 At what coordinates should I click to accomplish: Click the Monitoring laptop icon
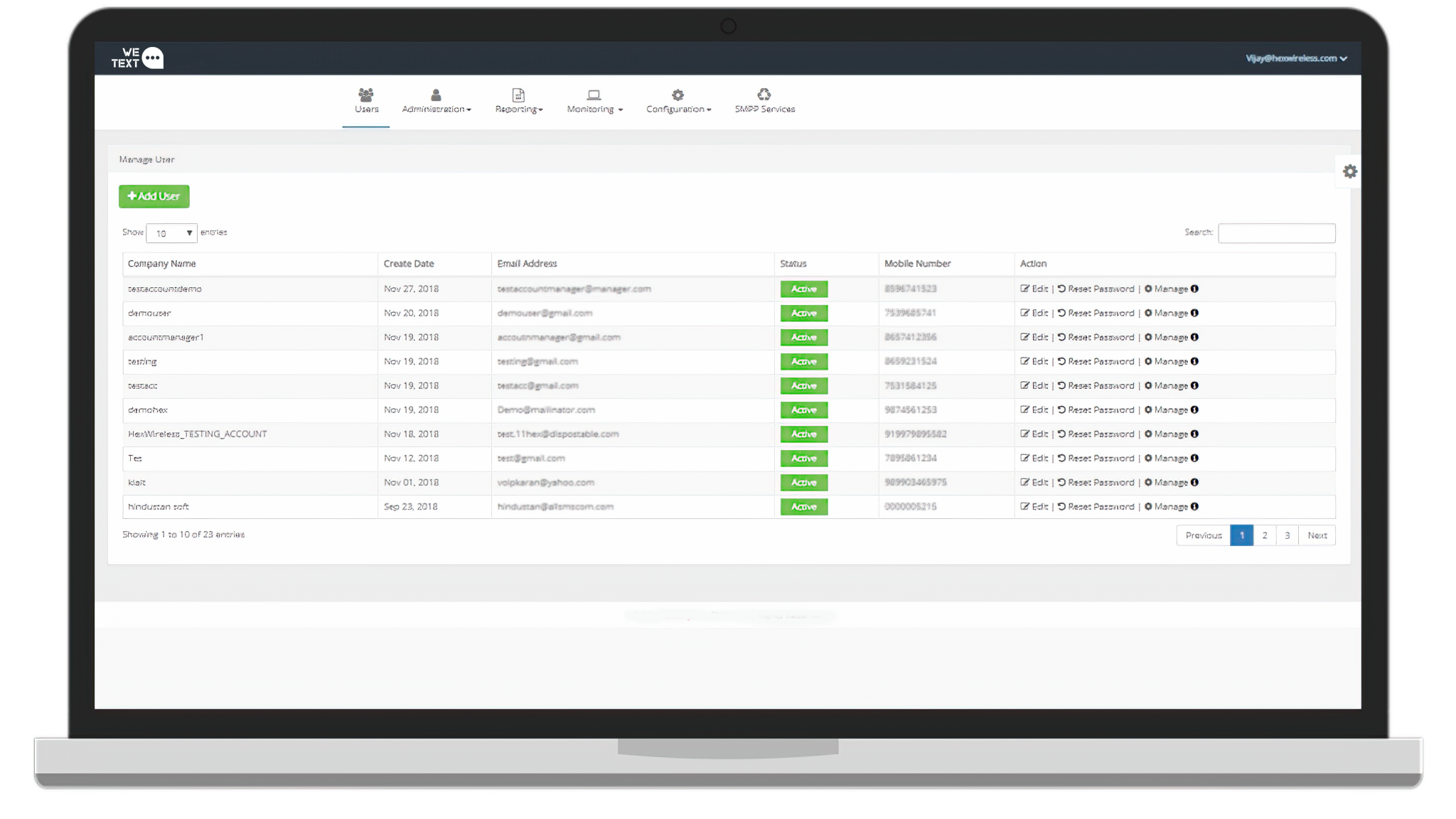[594, 95]
